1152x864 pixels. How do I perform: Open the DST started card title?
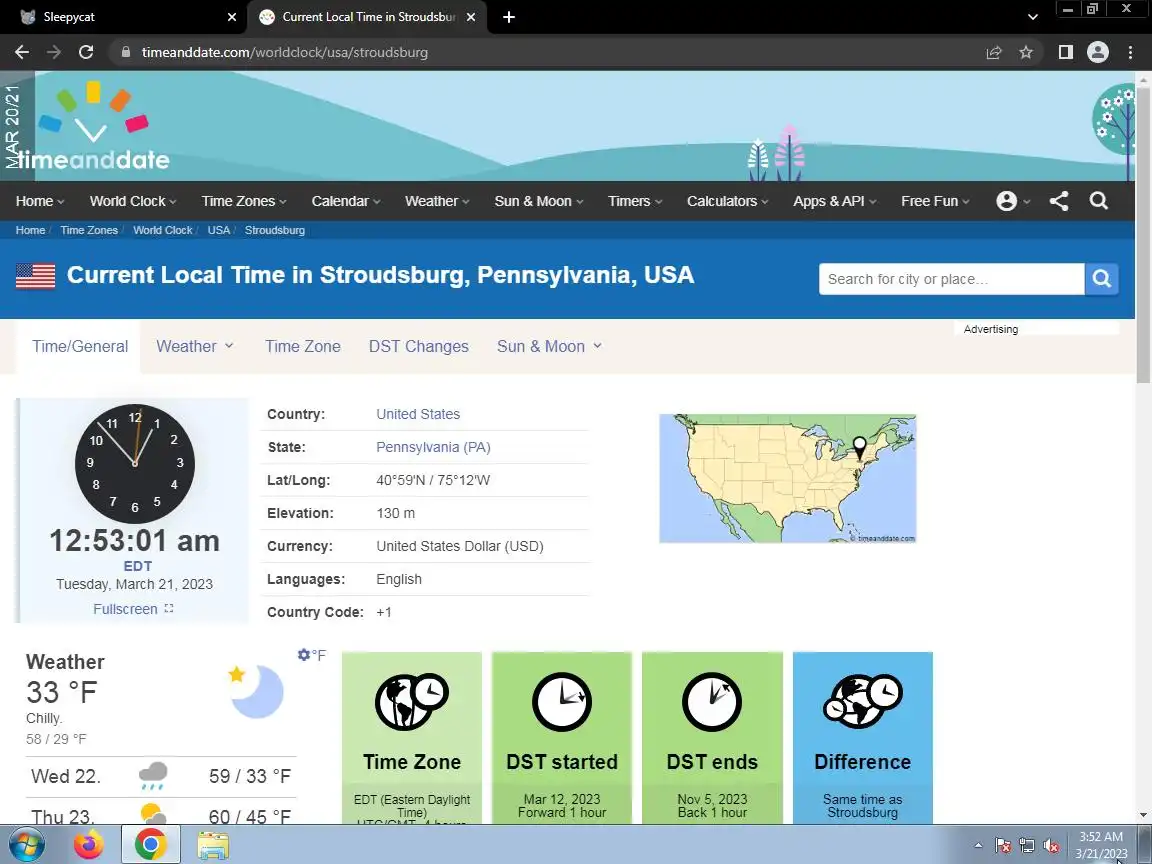pos(562,762)
